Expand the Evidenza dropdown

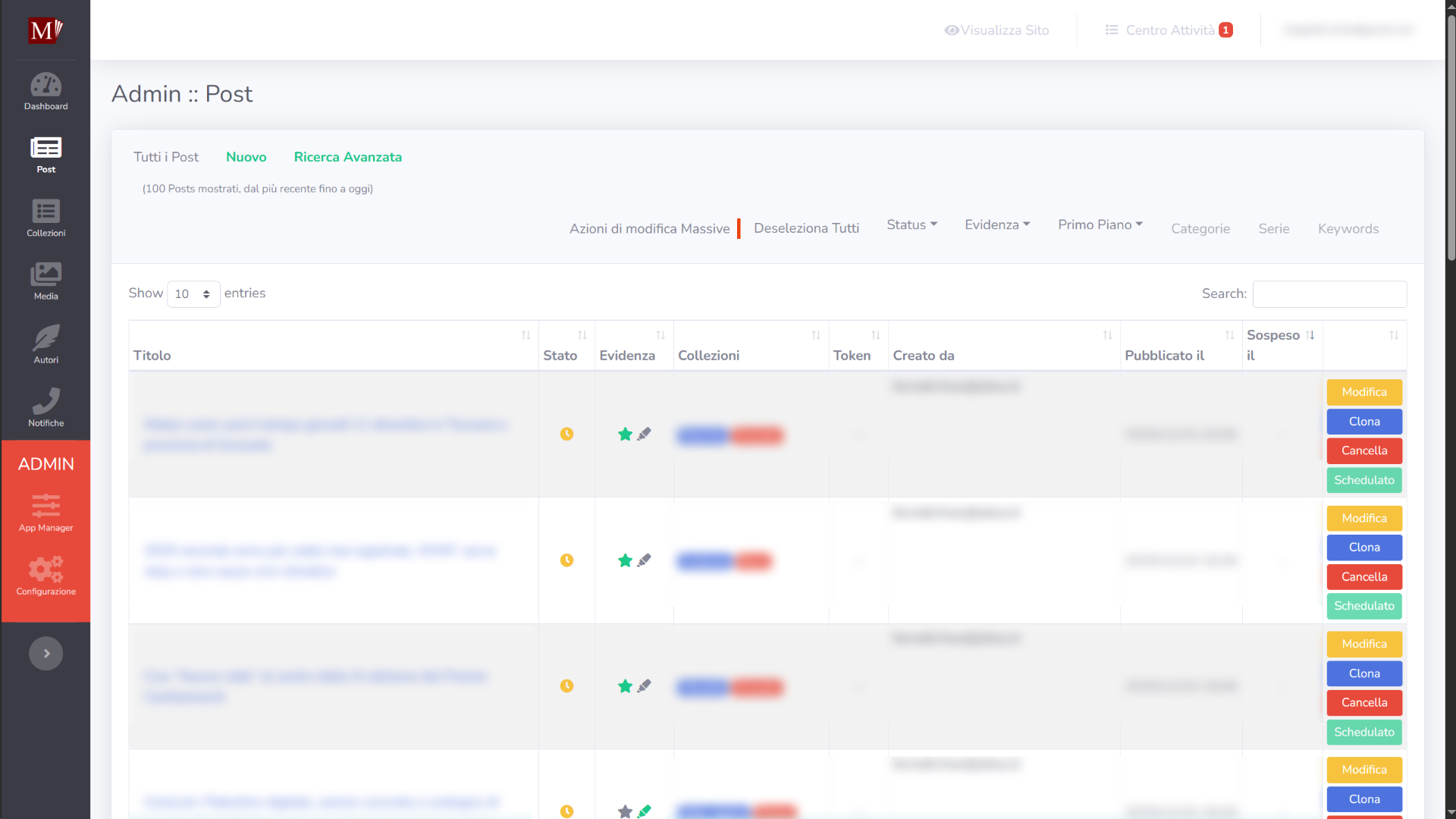(997, 224)
